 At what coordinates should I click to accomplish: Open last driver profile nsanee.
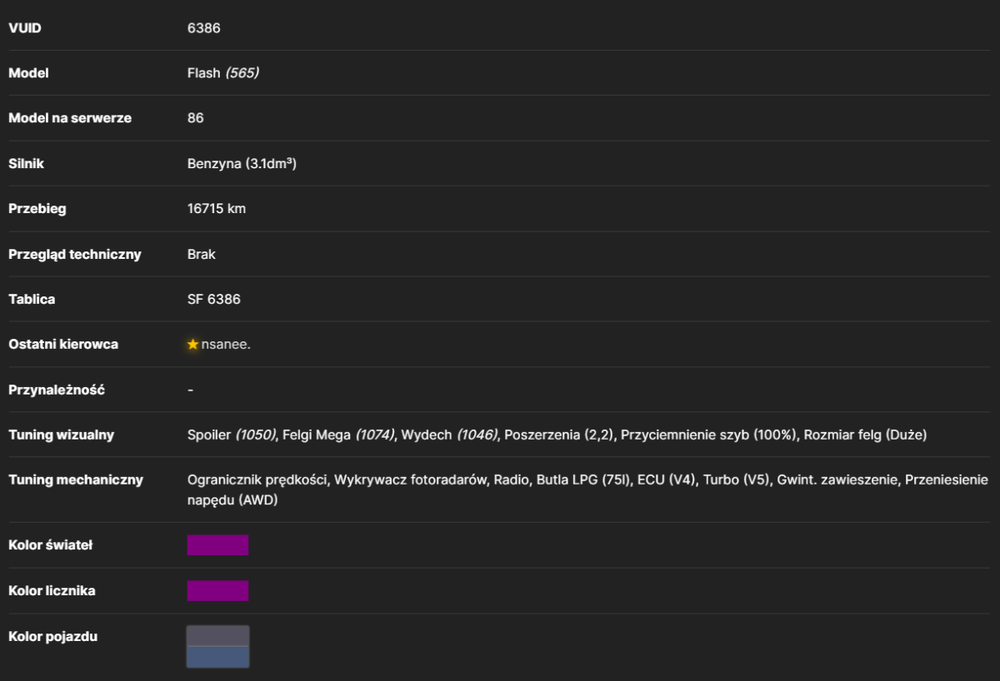[x=226, y=344]
